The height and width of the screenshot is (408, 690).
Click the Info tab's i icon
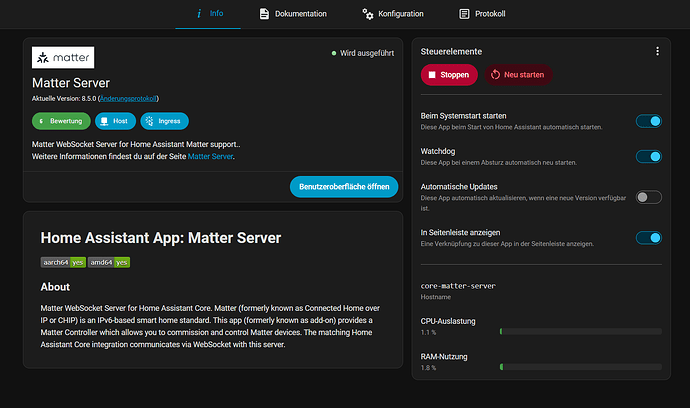pyautogui.click(x=199, y=14)
